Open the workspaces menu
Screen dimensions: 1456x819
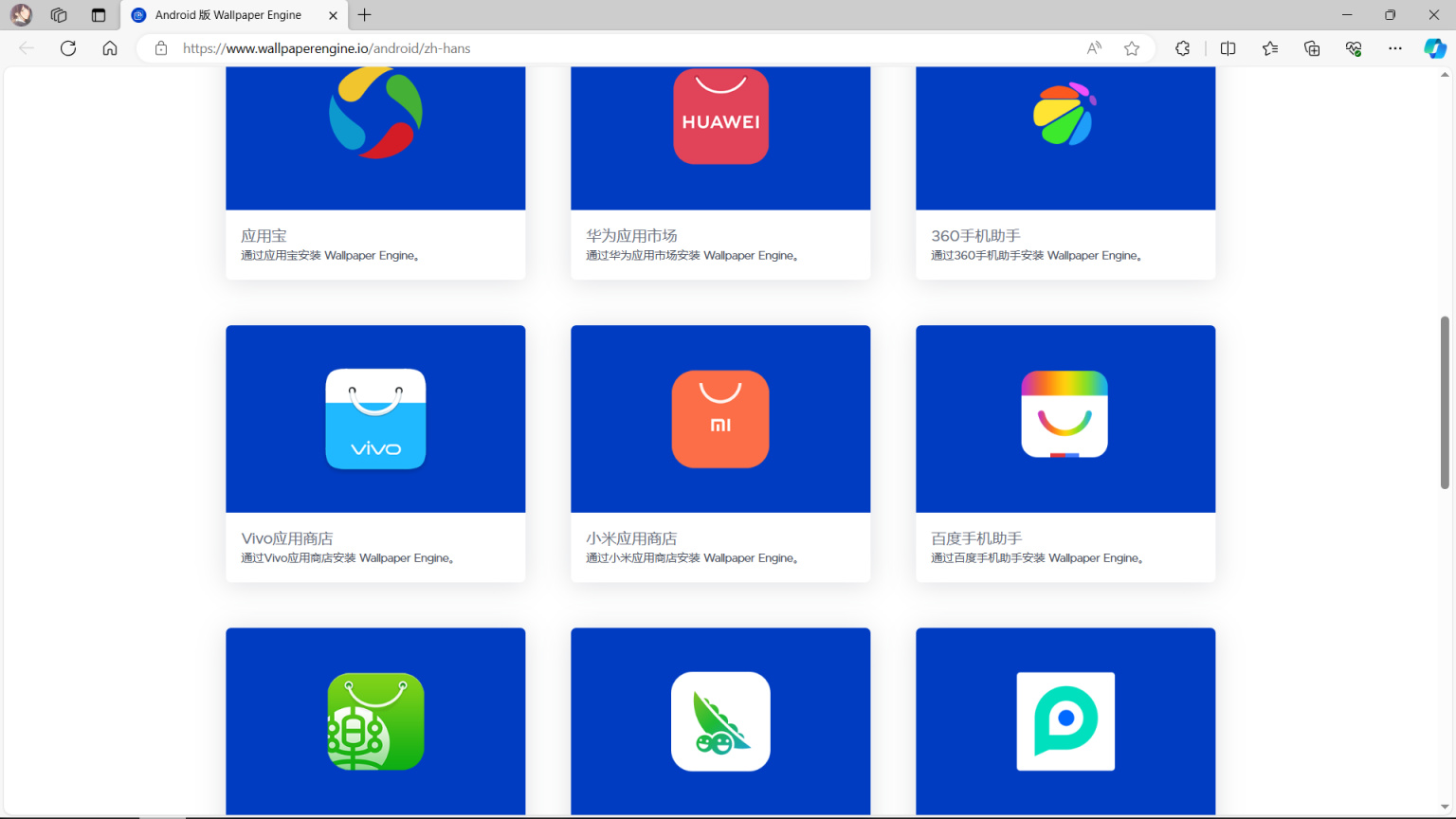59,15
